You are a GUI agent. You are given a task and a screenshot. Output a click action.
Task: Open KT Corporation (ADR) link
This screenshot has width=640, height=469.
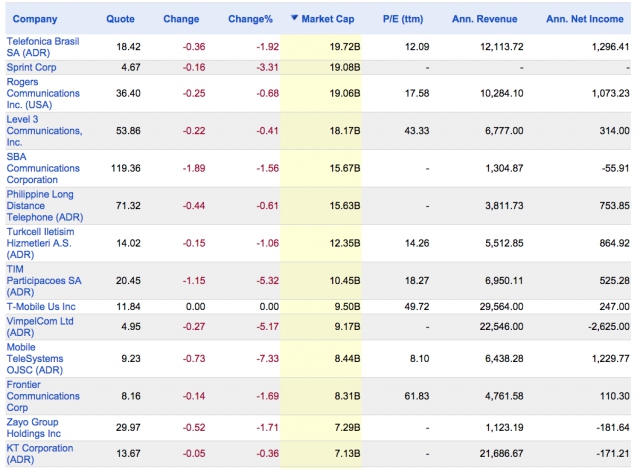click(x=40, y=453)
